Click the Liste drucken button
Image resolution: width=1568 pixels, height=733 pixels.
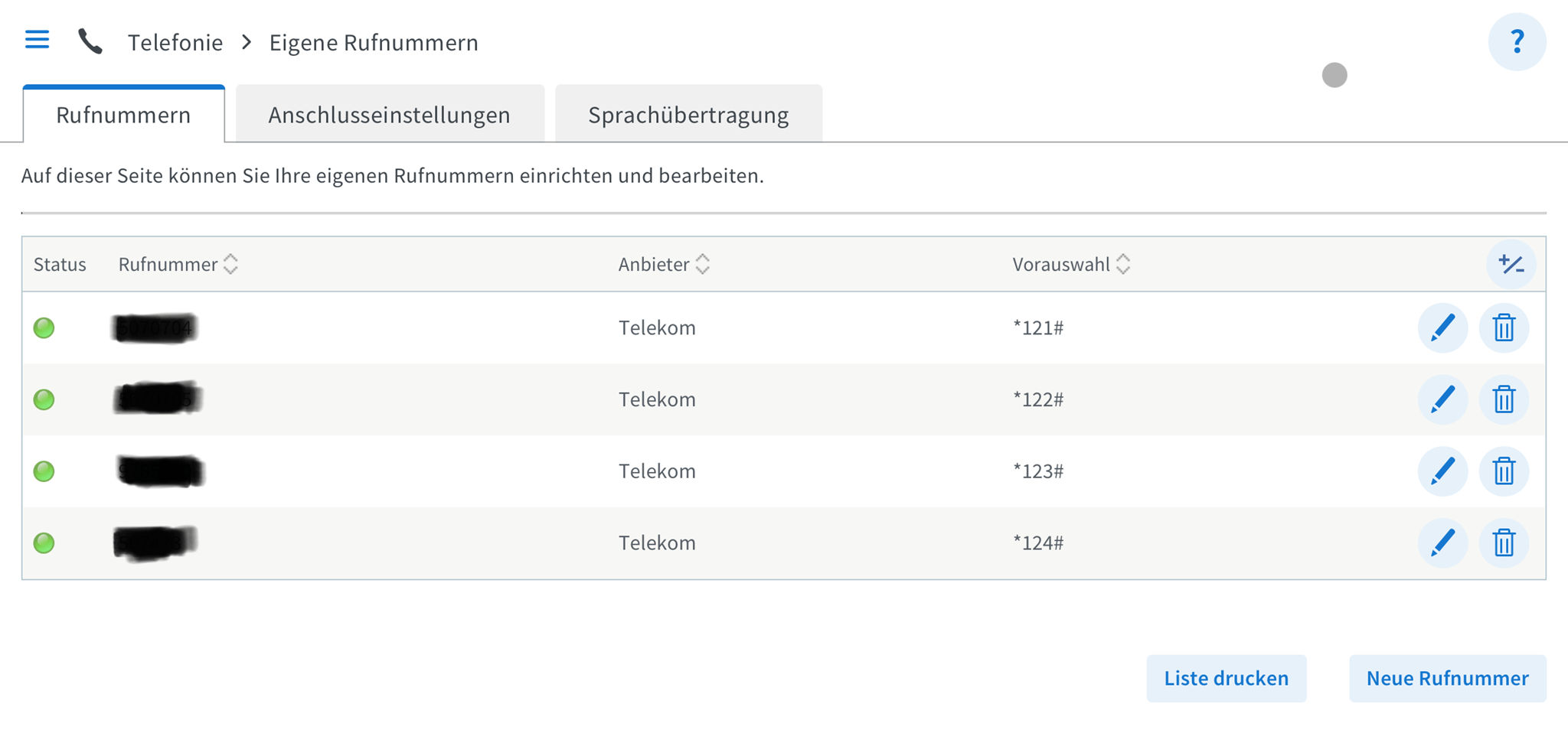pos(1226,678)
